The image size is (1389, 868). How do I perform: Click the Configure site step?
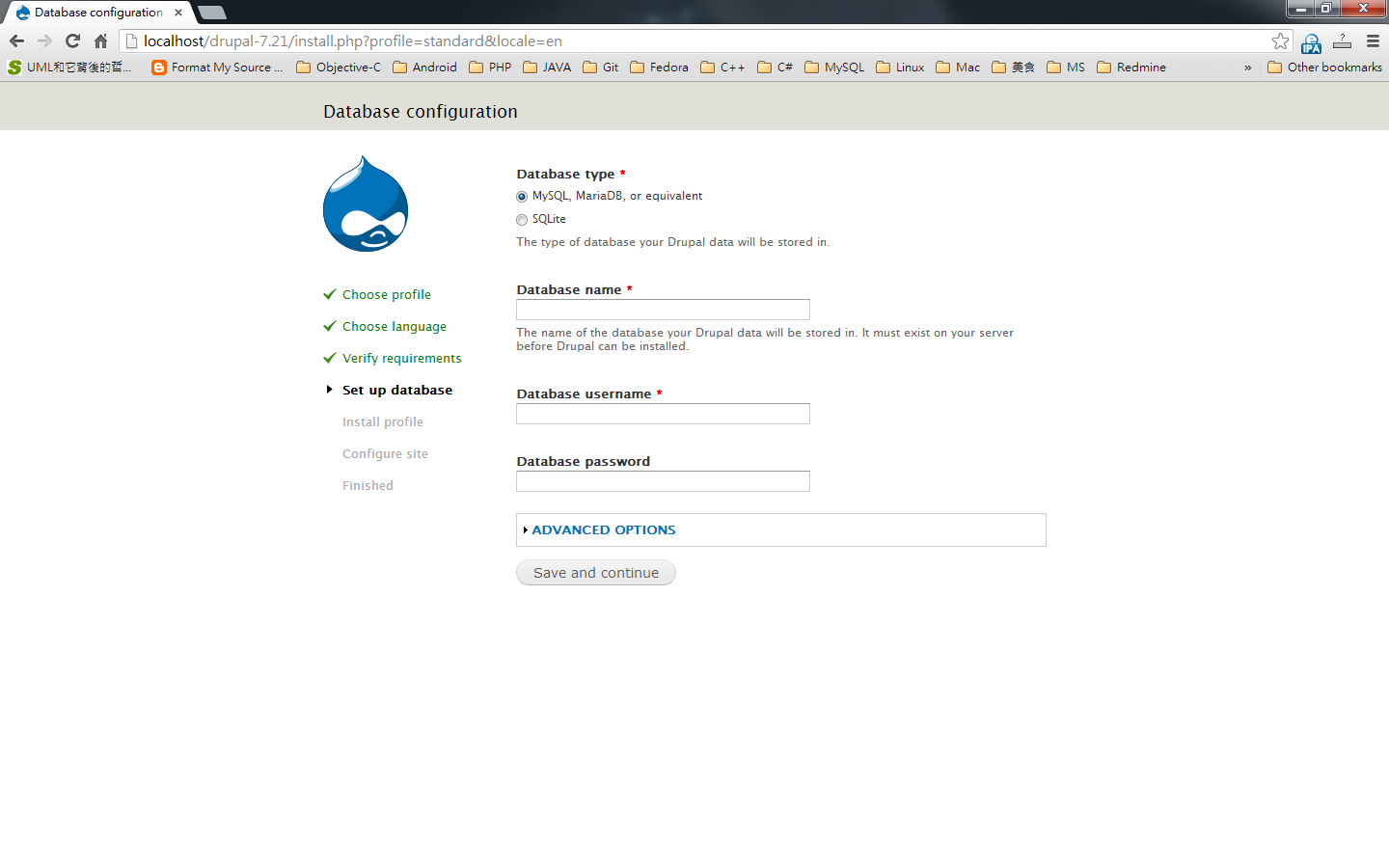pyautogui.click(x=385, y=453)
